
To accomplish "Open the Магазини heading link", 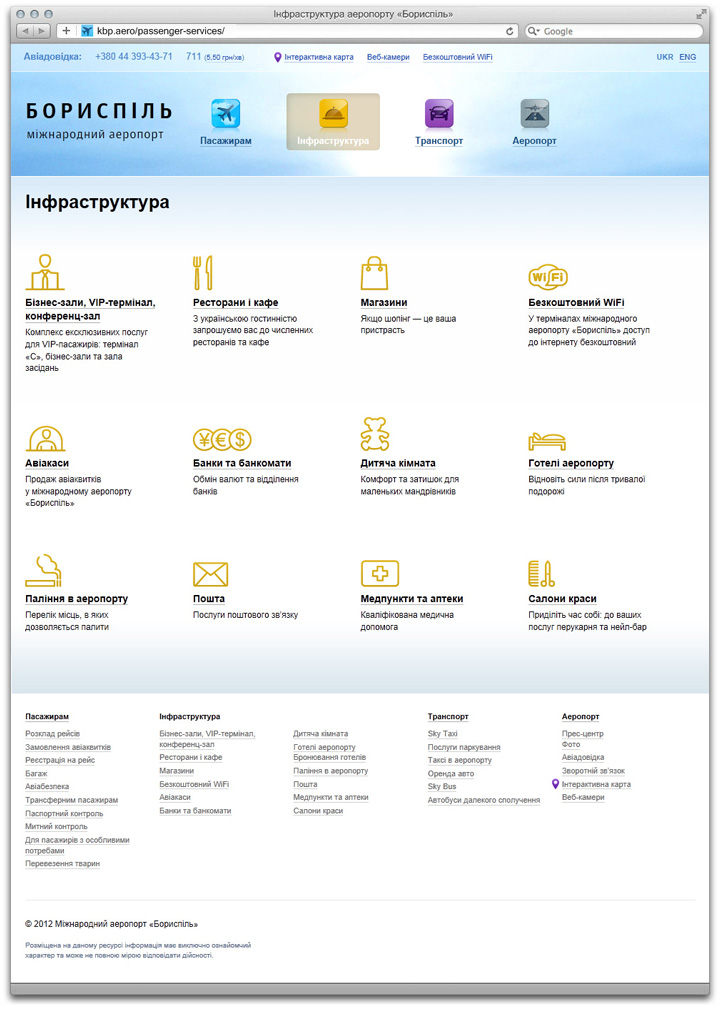I will (384, 303).
